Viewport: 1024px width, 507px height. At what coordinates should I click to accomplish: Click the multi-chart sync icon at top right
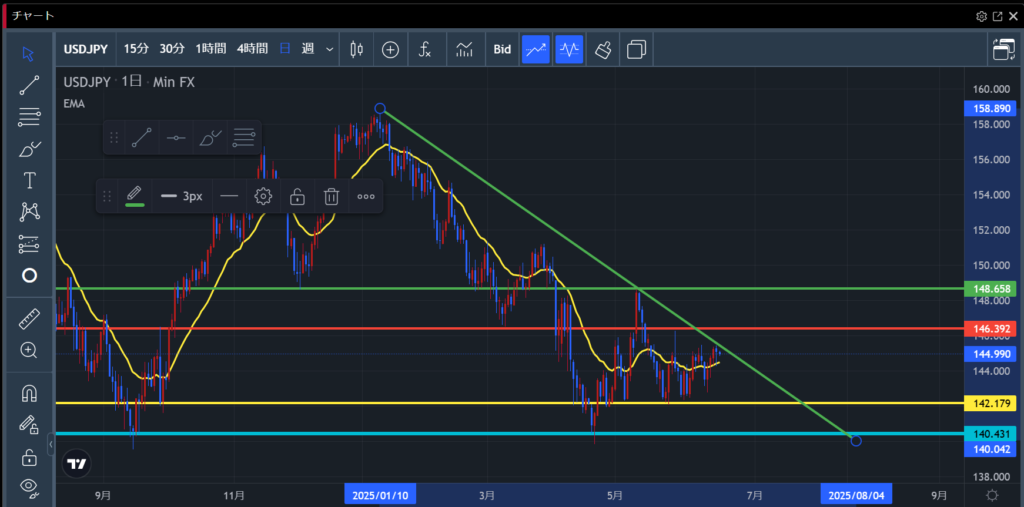[1004, 49]
